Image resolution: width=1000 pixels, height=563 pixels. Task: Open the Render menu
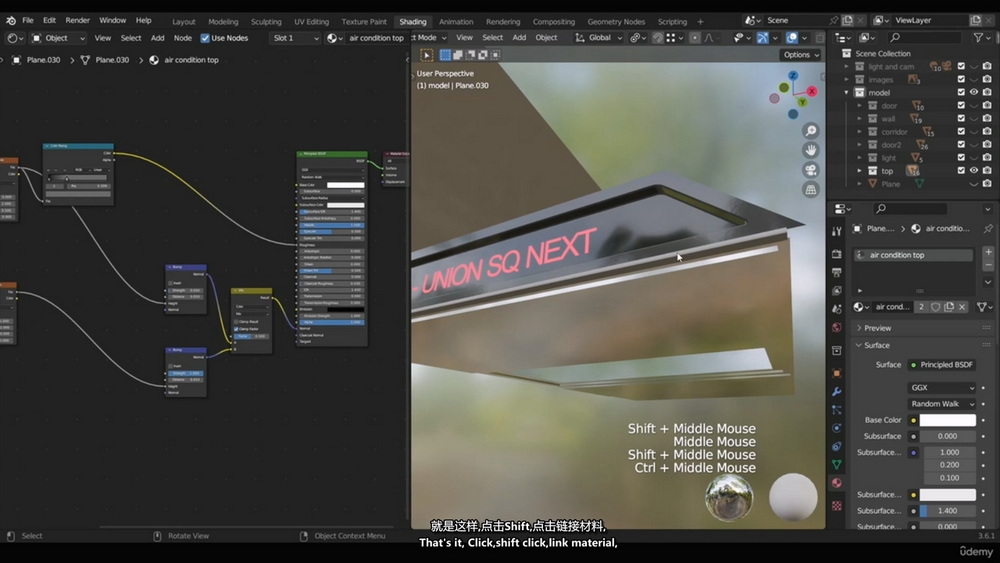78,20
